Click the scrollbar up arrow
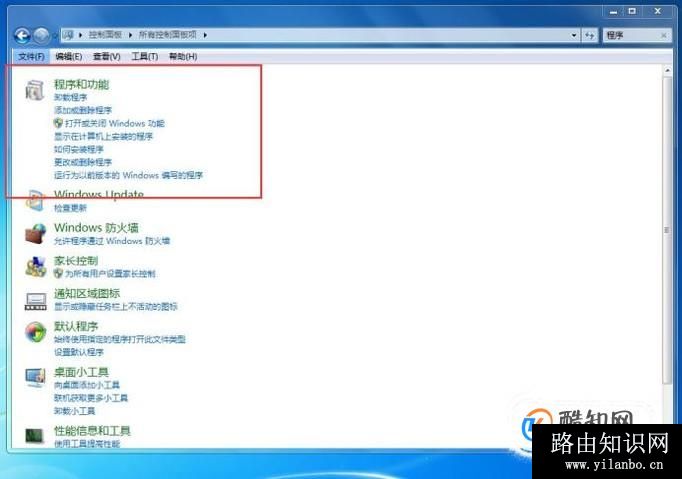 pyautogui.click(x=667, y=70)
